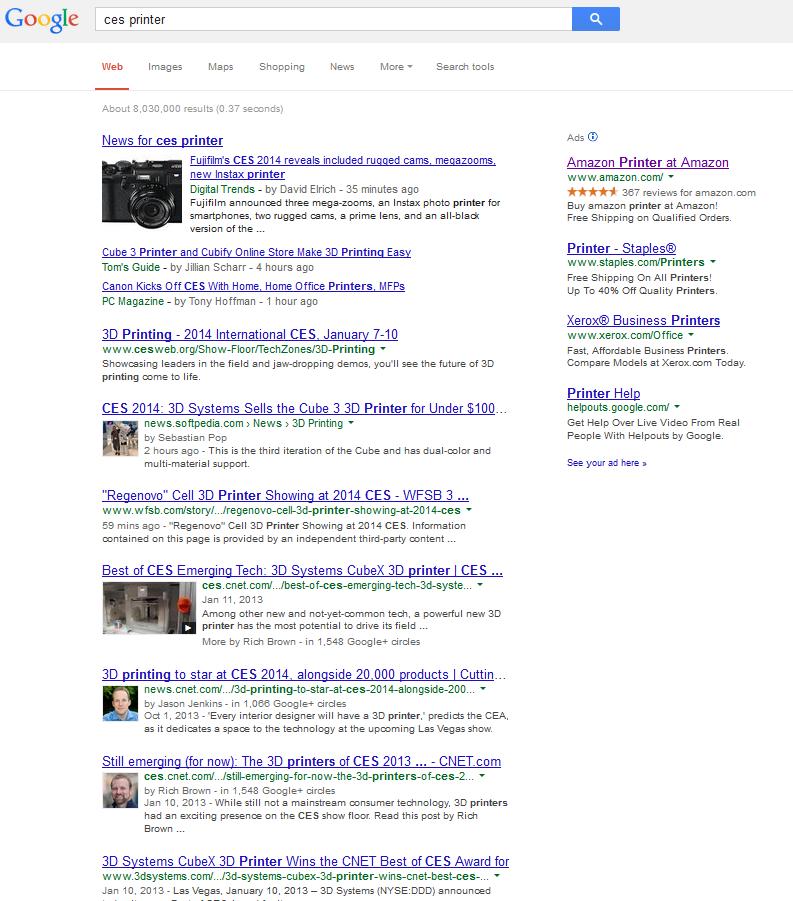Image resolution: width=793 pixels, height=901 pixels.
Task: Expand the news.softpedia.com URL dropdown arrow
Action: tap(351, 423)
